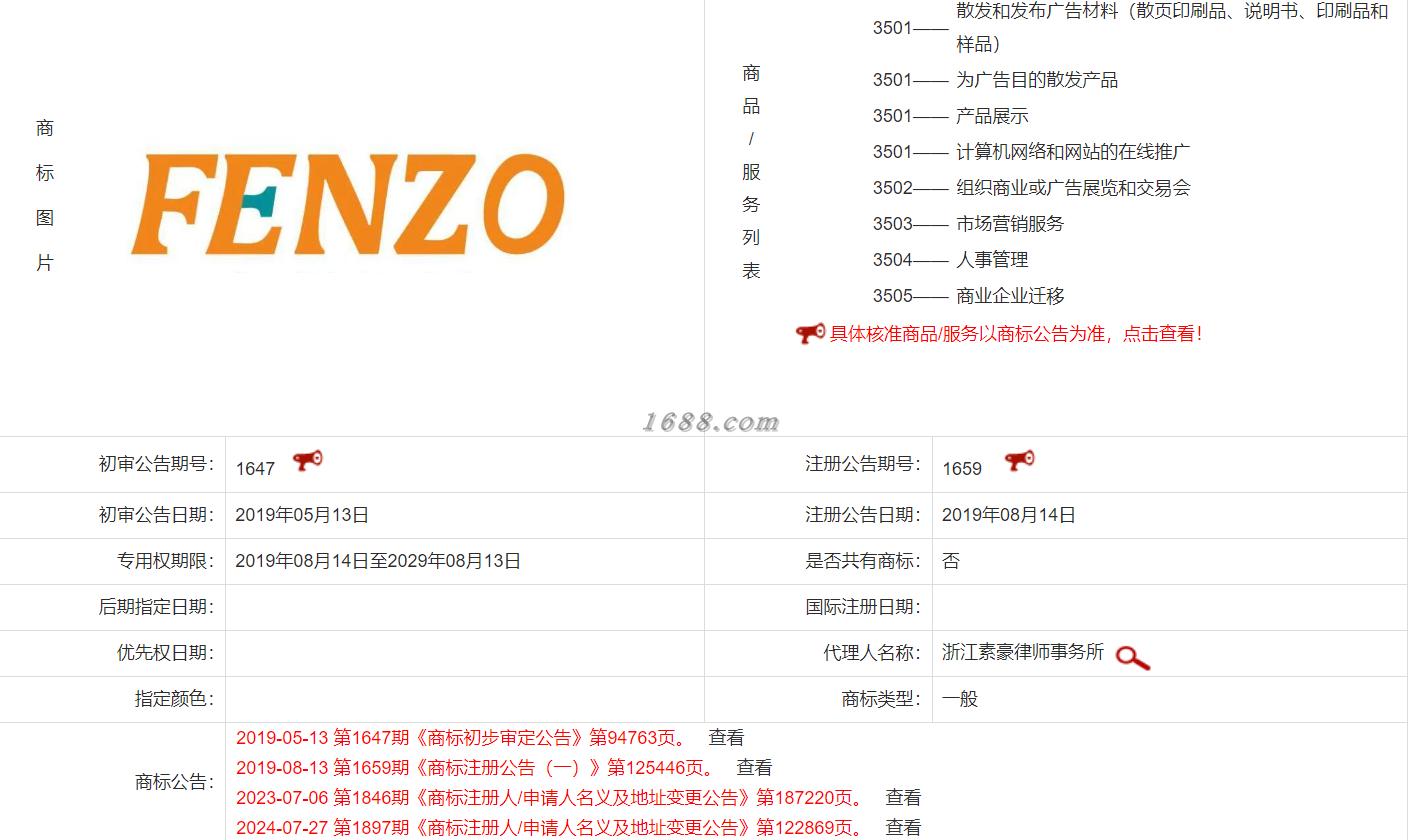Click label 国际注册日期

pos(863,607)
